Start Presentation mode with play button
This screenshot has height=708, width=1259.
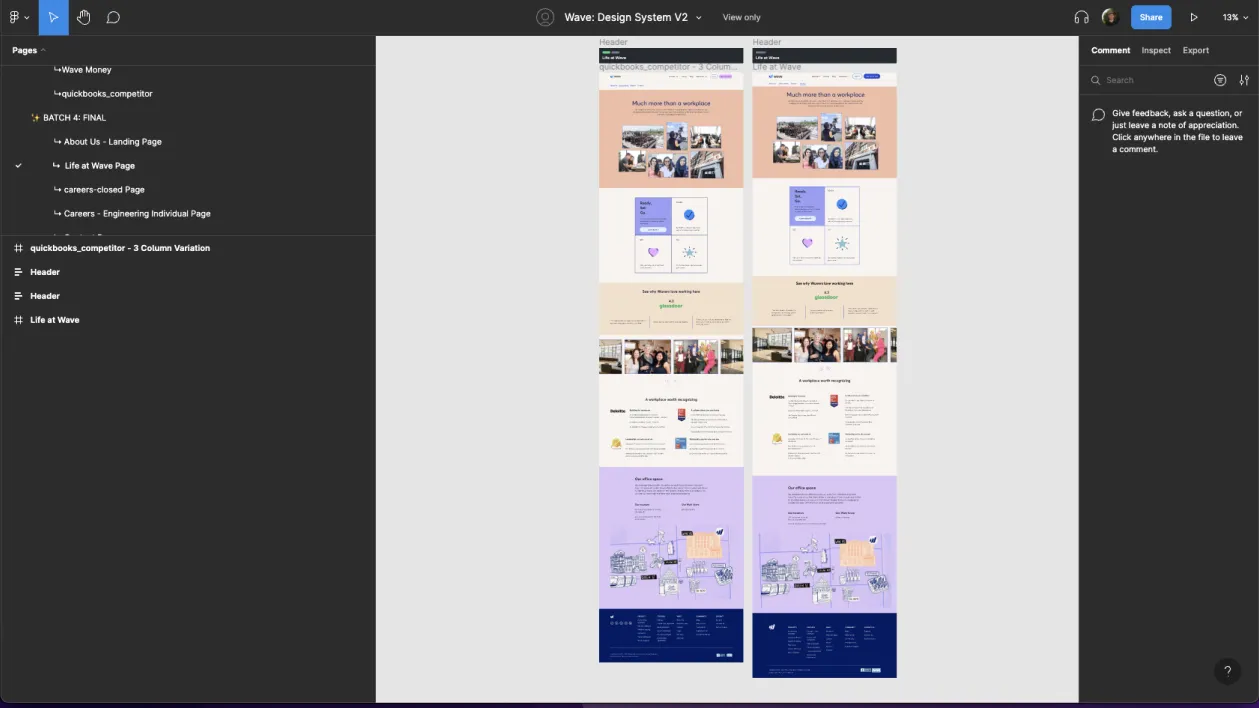(1193, 17)
